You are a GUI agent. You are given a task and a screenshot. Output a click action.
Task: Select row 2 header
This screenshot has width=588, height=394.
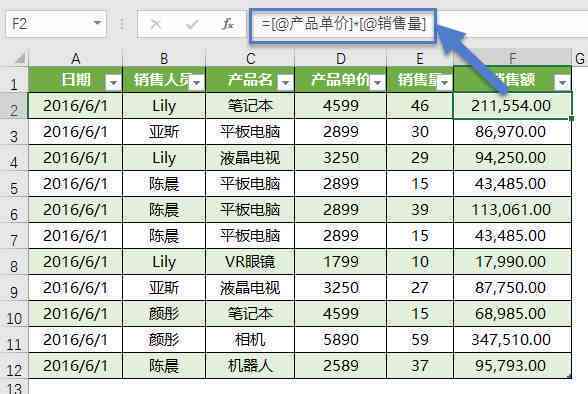tap(14, 106)
